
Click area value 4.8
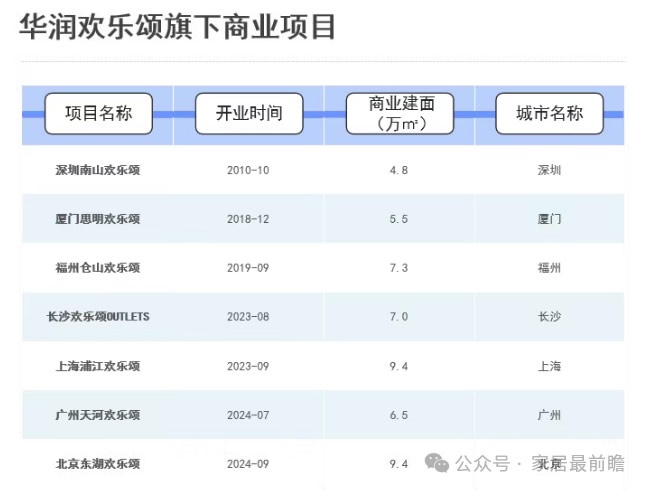click(399, 170)
